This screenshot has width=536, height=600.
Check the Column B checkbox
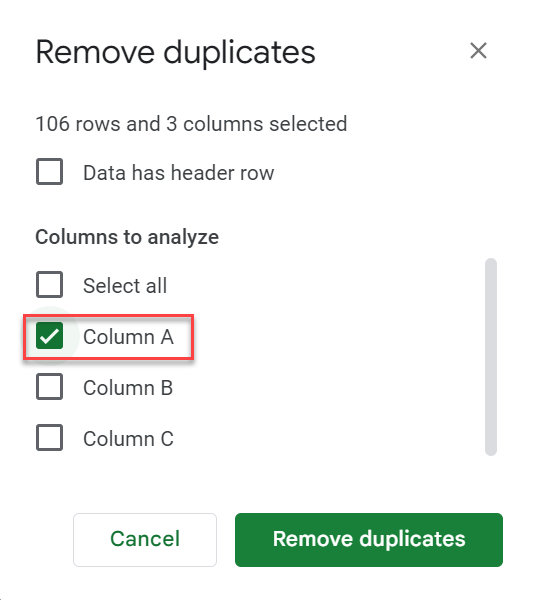coord(49,387)
